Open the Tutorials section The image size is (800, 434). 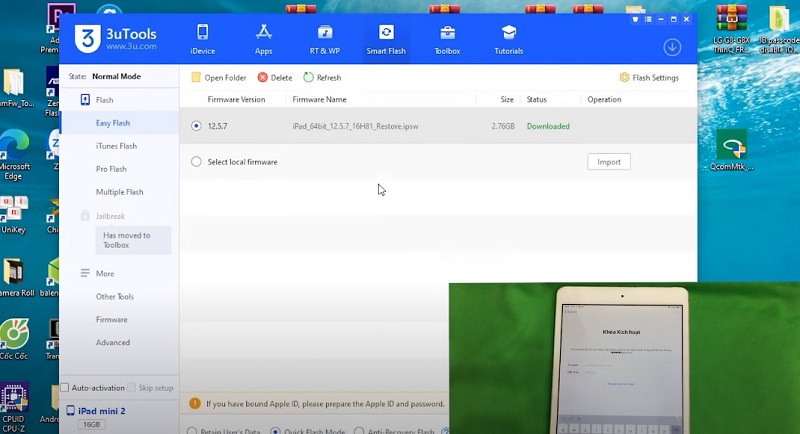(x=509, y=39)
